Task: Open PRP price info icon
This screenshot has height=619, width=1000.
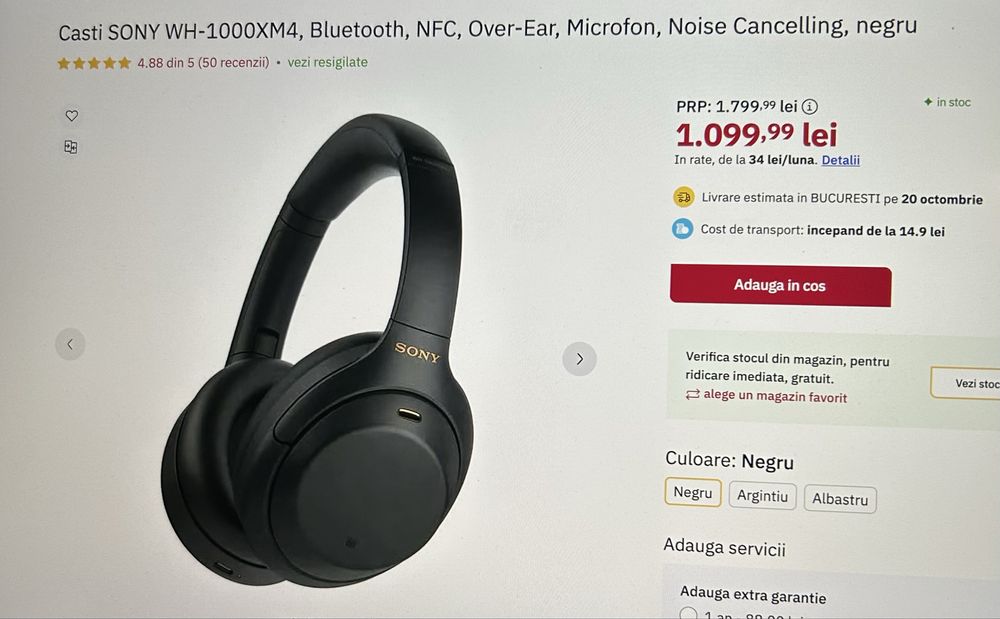Action: click(x=810, y=106)
